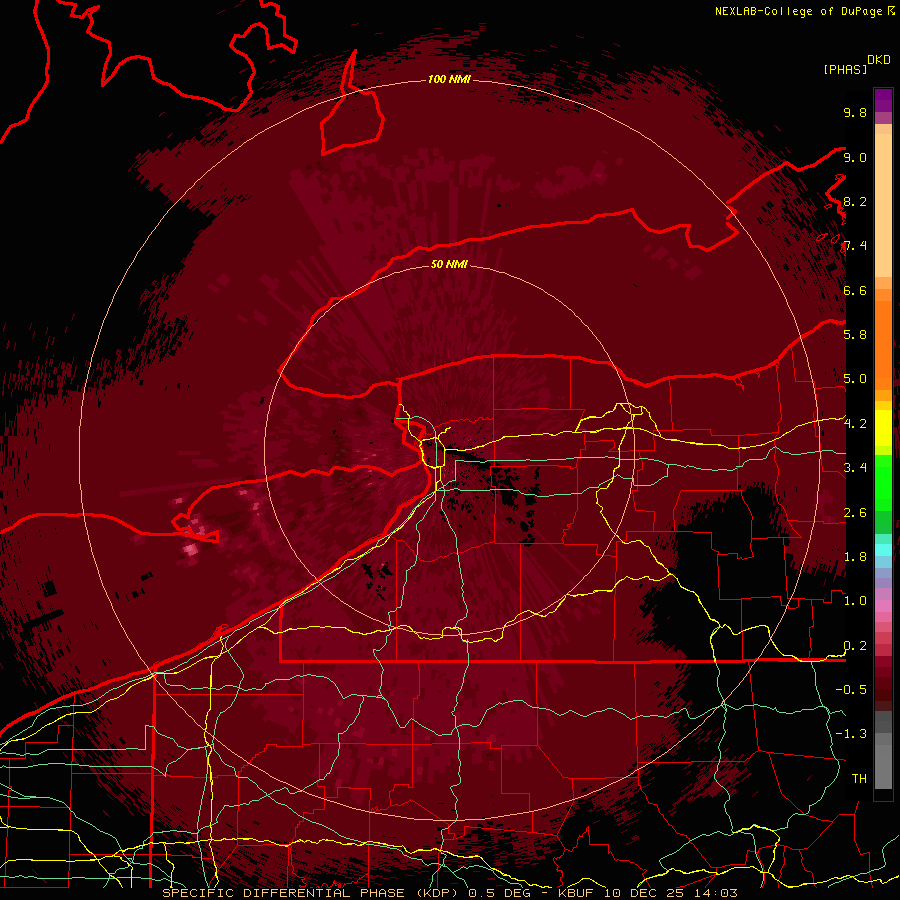Select the 3.4 legend value

point(855,467)
